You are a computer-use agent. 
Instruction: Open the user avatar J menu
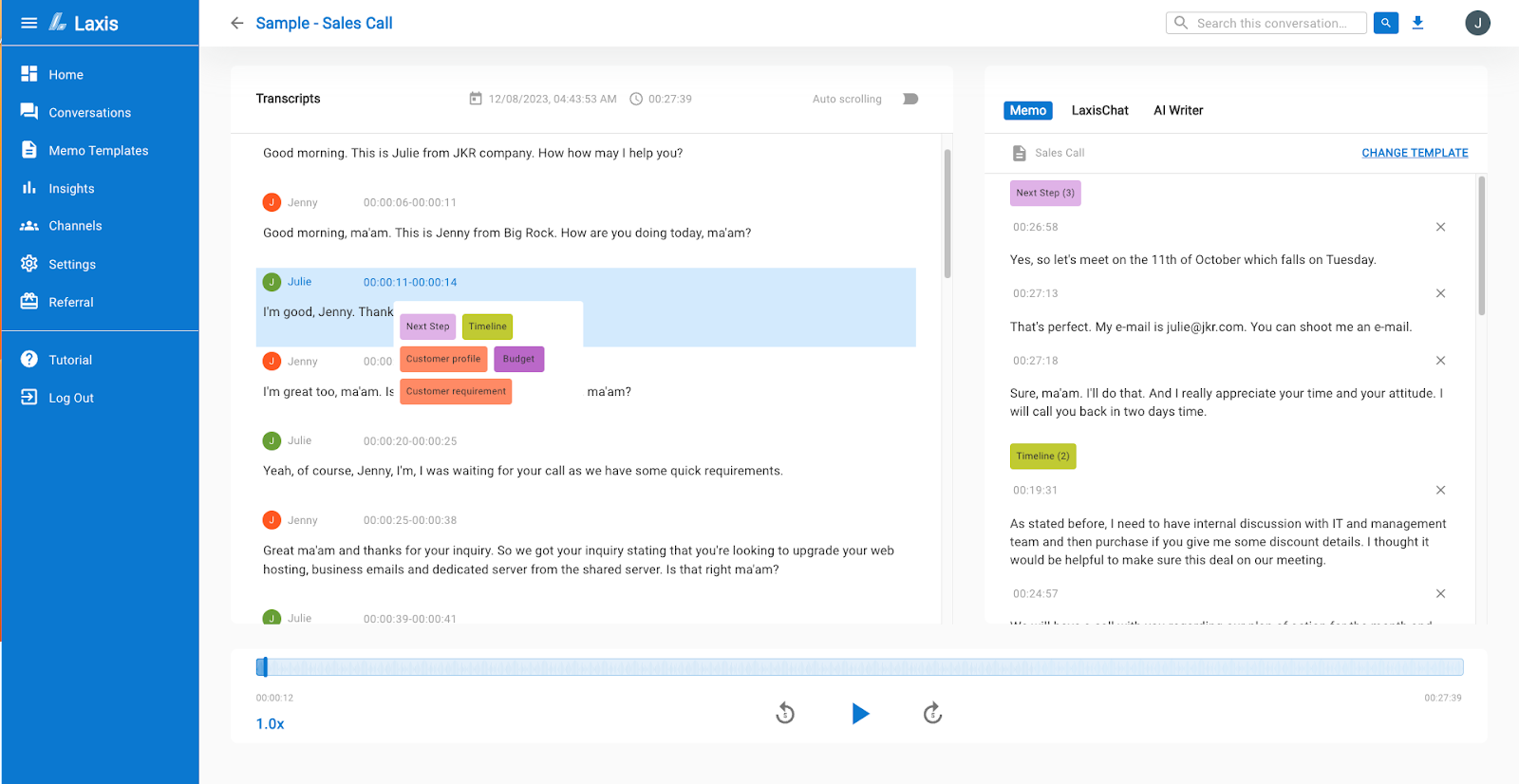pos(1477,23)
